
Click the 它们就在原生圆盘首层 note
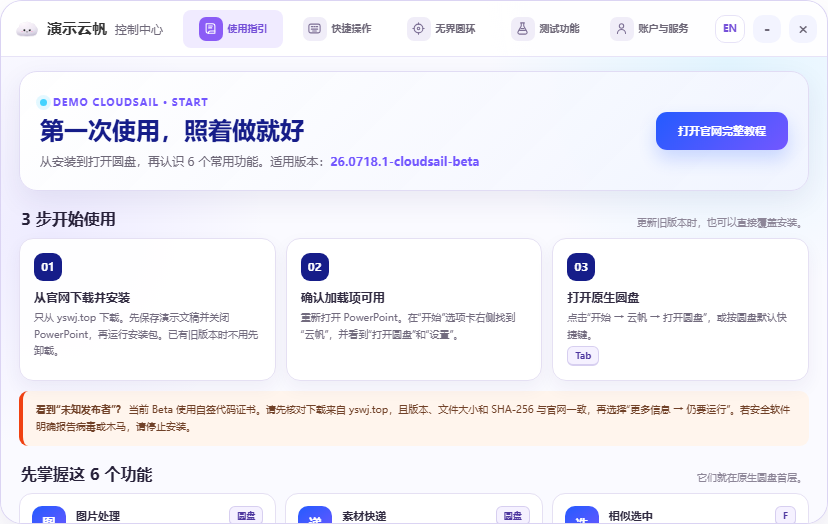point(751,478)
